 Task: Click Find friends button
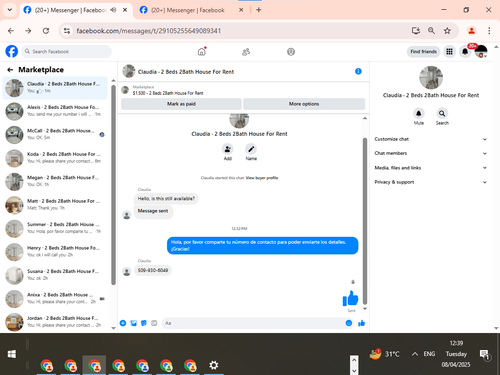click(x=423, y=52)
